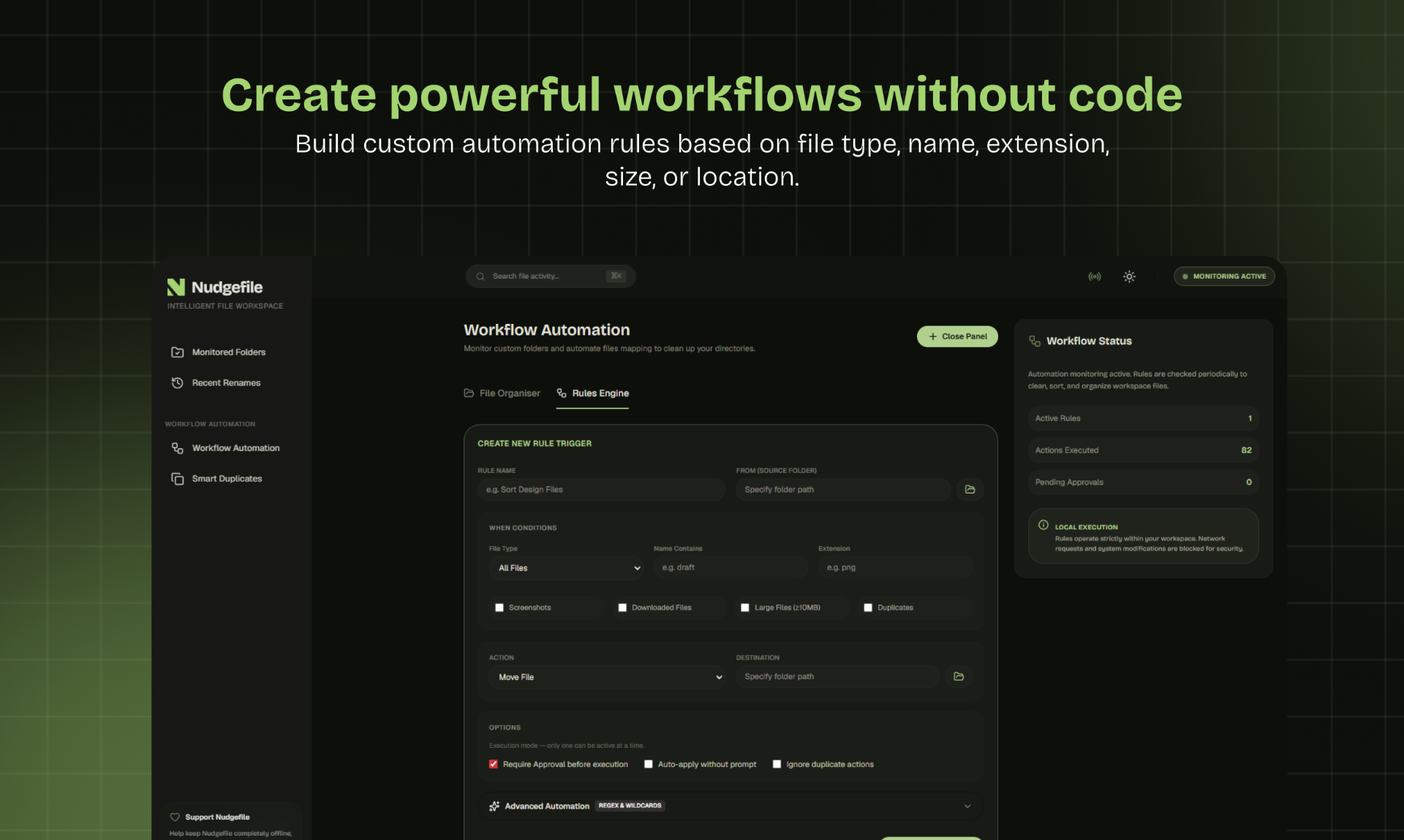
Task: Click the Local Execution info icon
Action: click(1043, 525)
